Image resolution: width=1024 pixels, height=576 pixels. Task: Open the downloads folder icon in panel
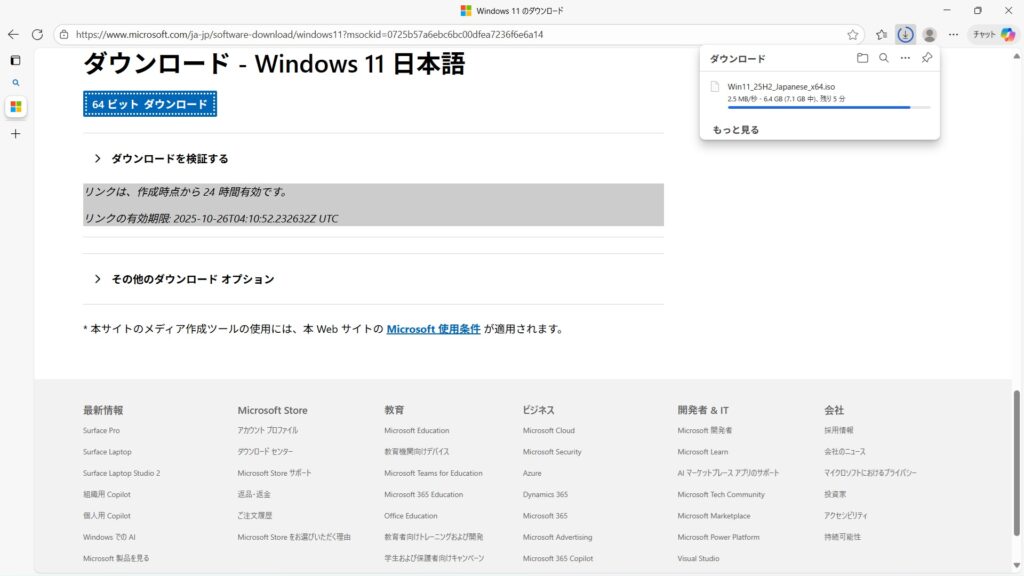pos(862,59)
